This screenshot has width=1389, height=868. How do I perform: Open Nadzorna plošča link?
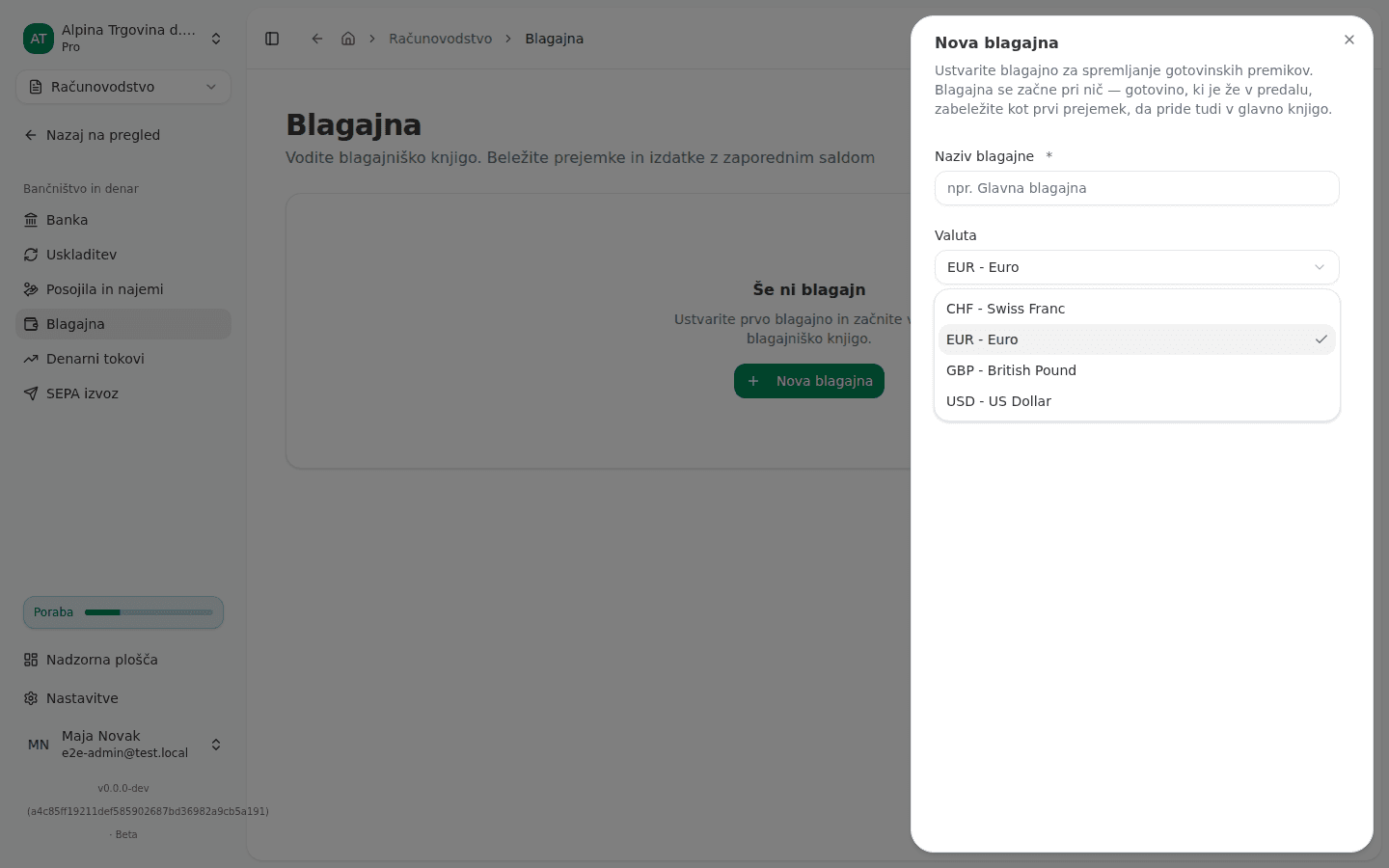pyautogui.click(x=123, y=660)
